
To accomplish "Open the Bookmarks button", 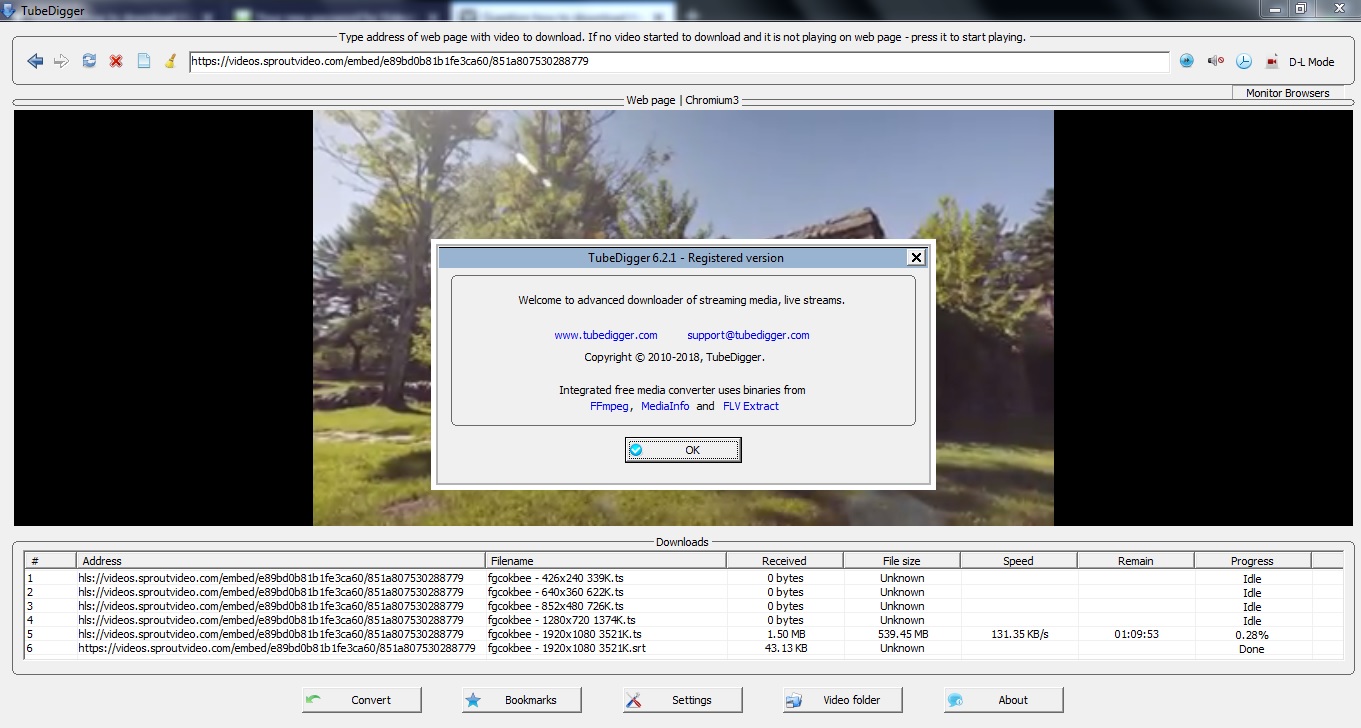I will pos(522,700).
